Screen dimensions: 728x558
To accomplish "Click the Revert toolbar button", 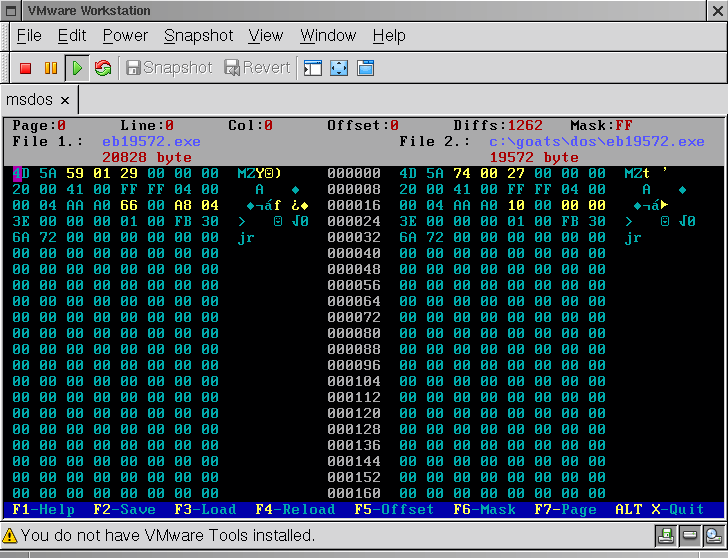I will (257, 68).
